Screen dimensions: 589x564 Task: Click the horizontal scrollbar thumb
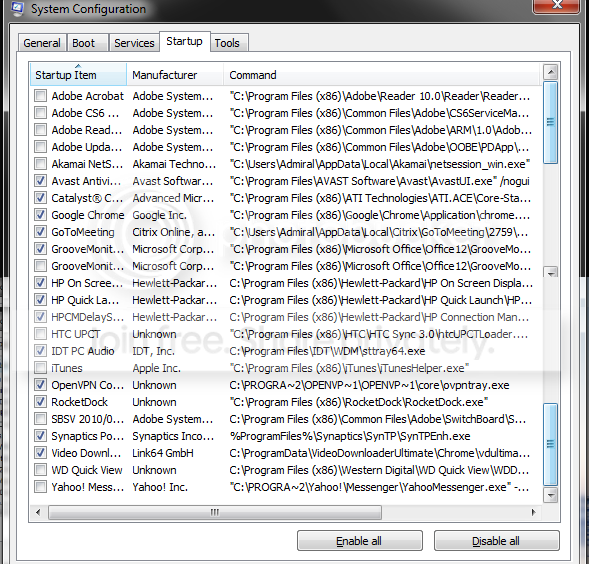tap(215, 512)
